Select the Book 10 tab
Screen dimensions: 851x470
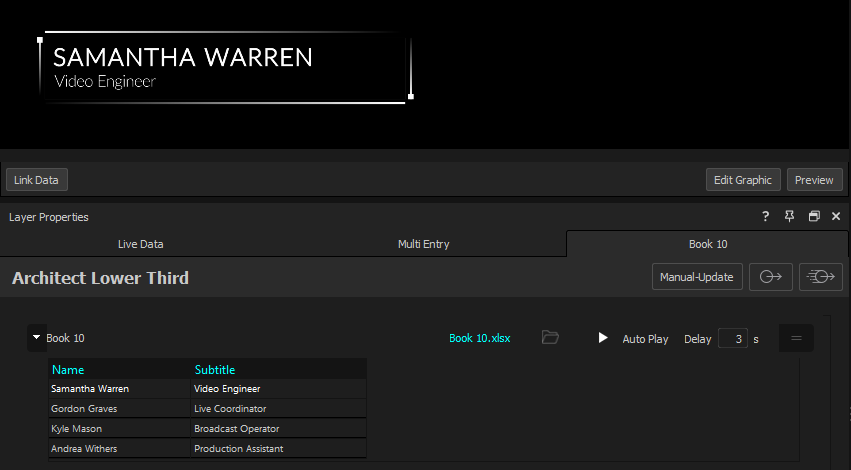coord(707,244)
